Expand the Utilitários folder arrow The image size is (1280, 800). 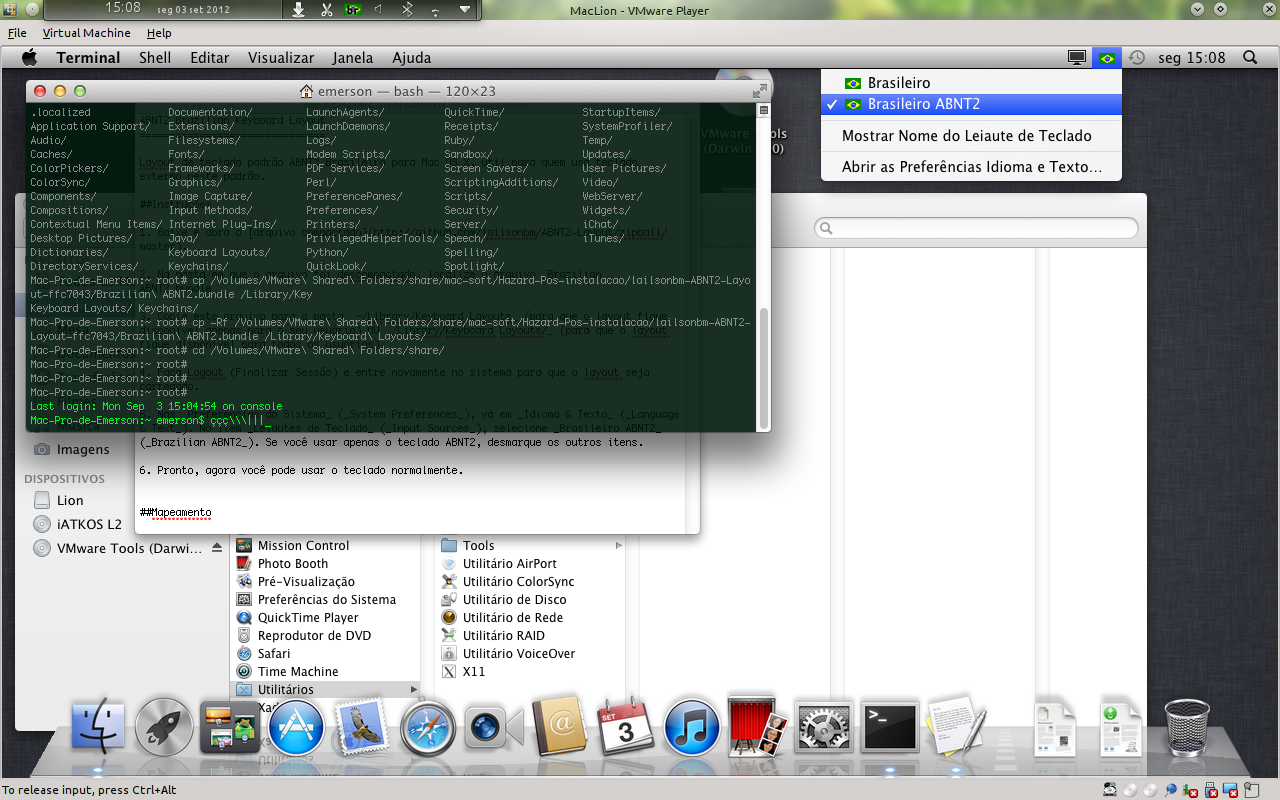tap(414, 690)
